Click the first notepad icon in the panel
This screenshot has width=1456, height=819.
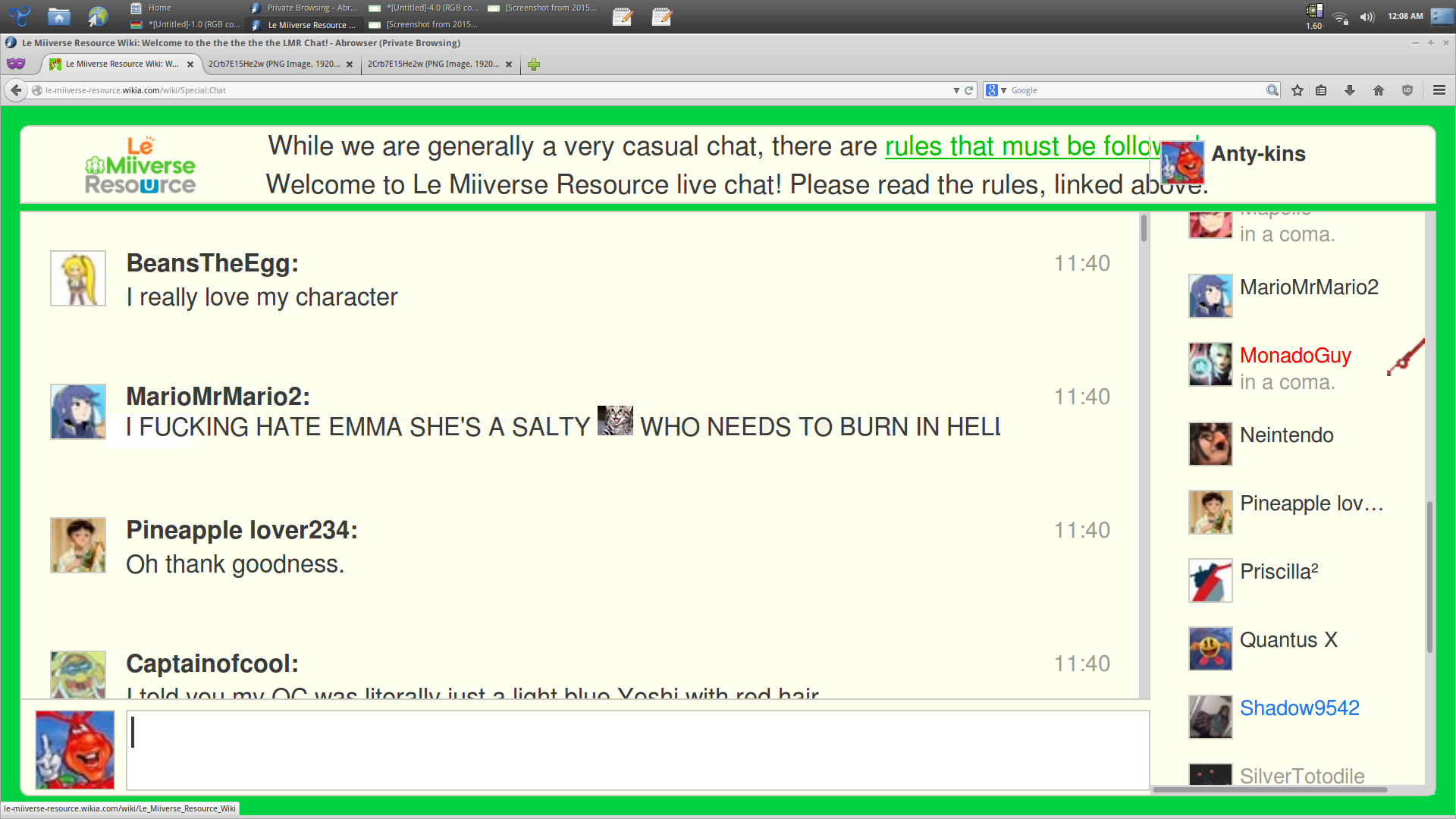(x=623, y=16)
